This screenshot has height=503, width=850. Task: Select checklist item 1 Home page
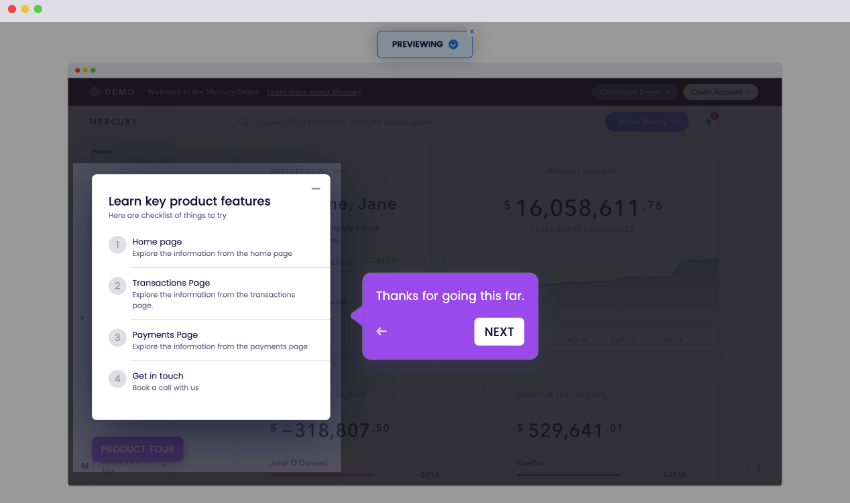pyautogui.click(x=219, y=247)
